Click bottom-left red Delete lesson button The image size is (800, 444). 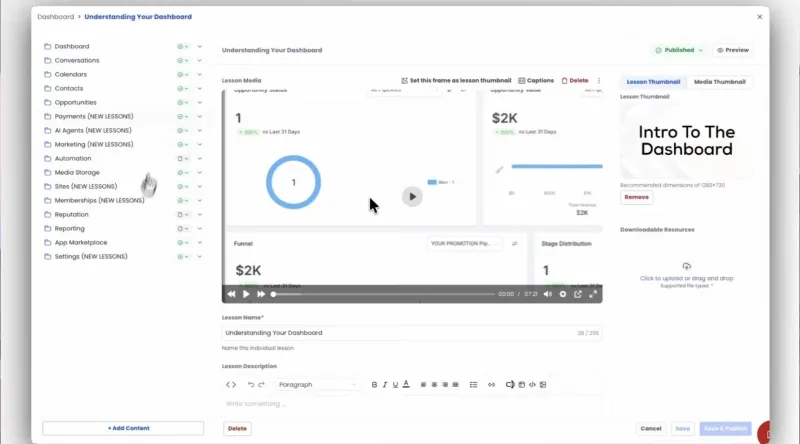237,429
